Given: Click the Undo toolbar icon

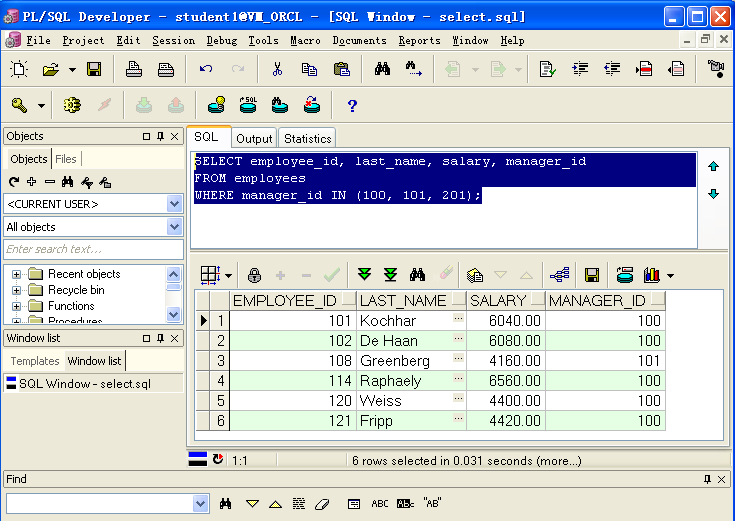Looking at the screenshot, I should (x=206, y=69).
